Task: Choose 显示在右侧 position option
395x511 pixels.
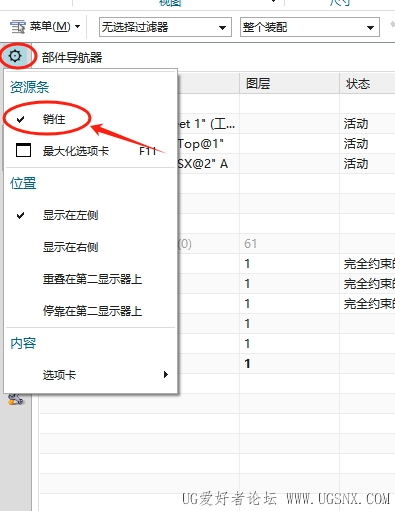Action: pos(90,247)
